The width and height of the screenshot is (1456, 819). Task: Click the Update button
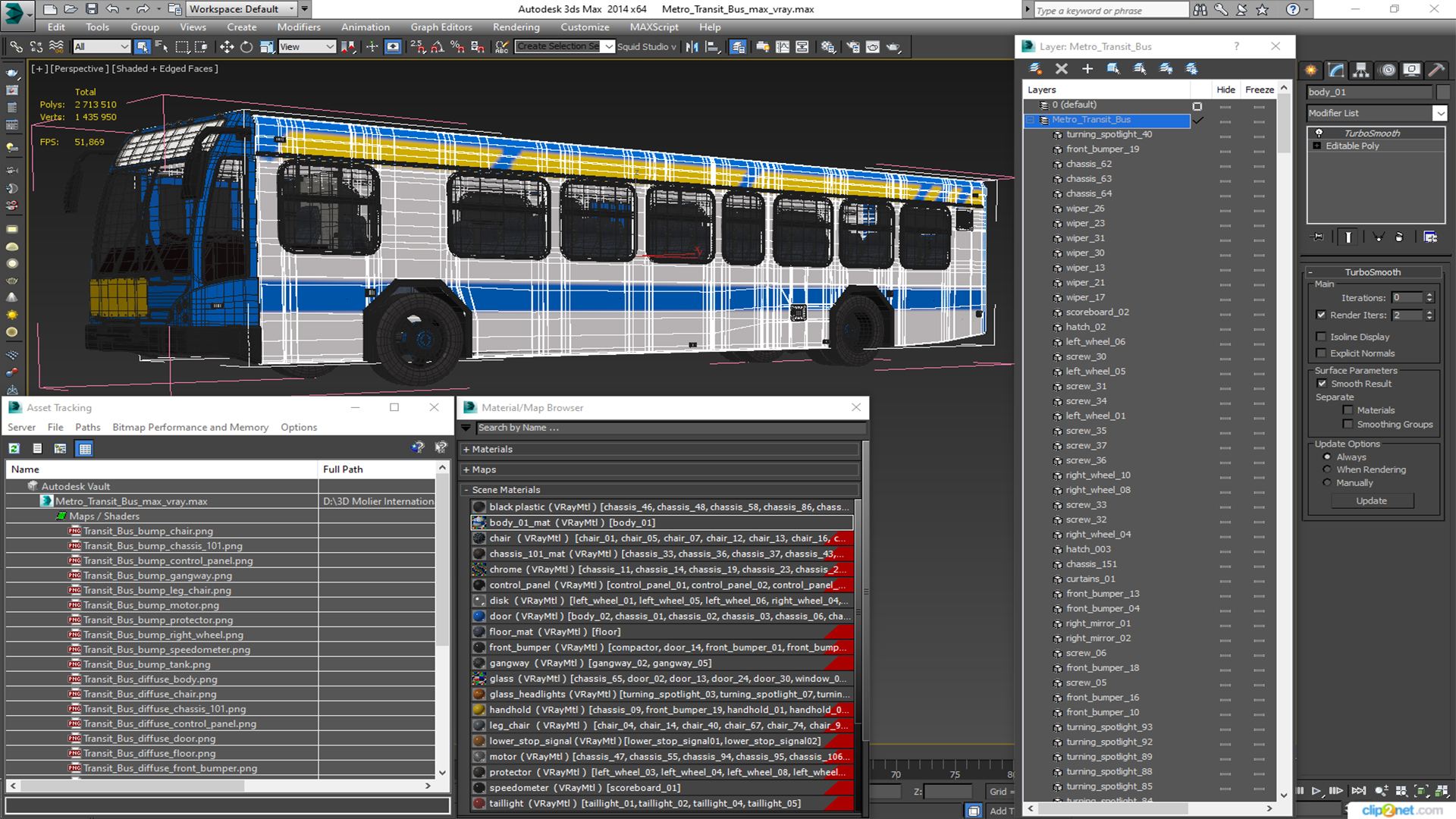coord(1371,501)
